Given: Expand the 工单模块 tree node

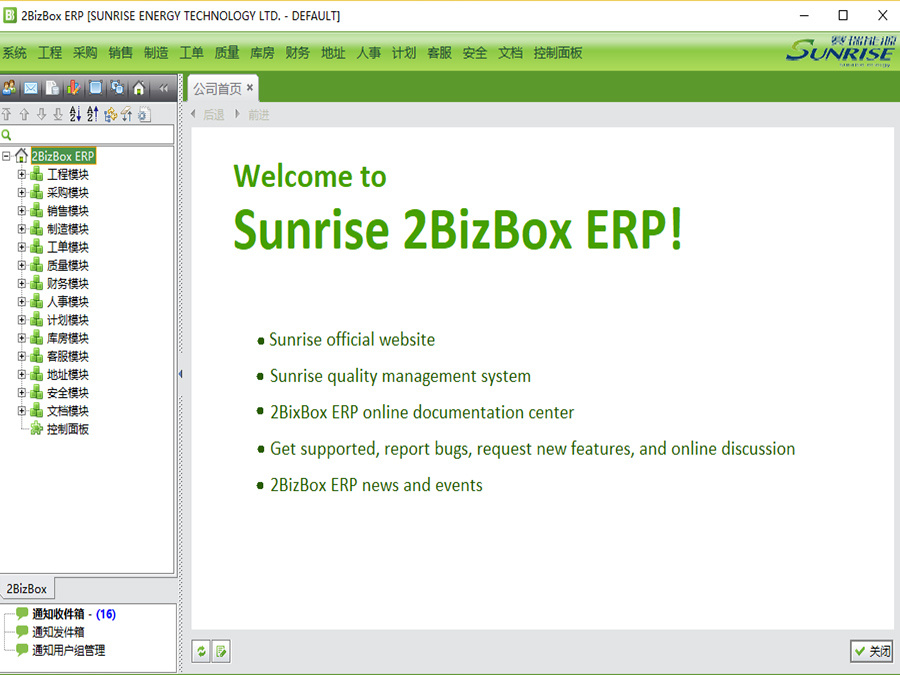Looking at the screenshot, I should click(x=22, y=247).
